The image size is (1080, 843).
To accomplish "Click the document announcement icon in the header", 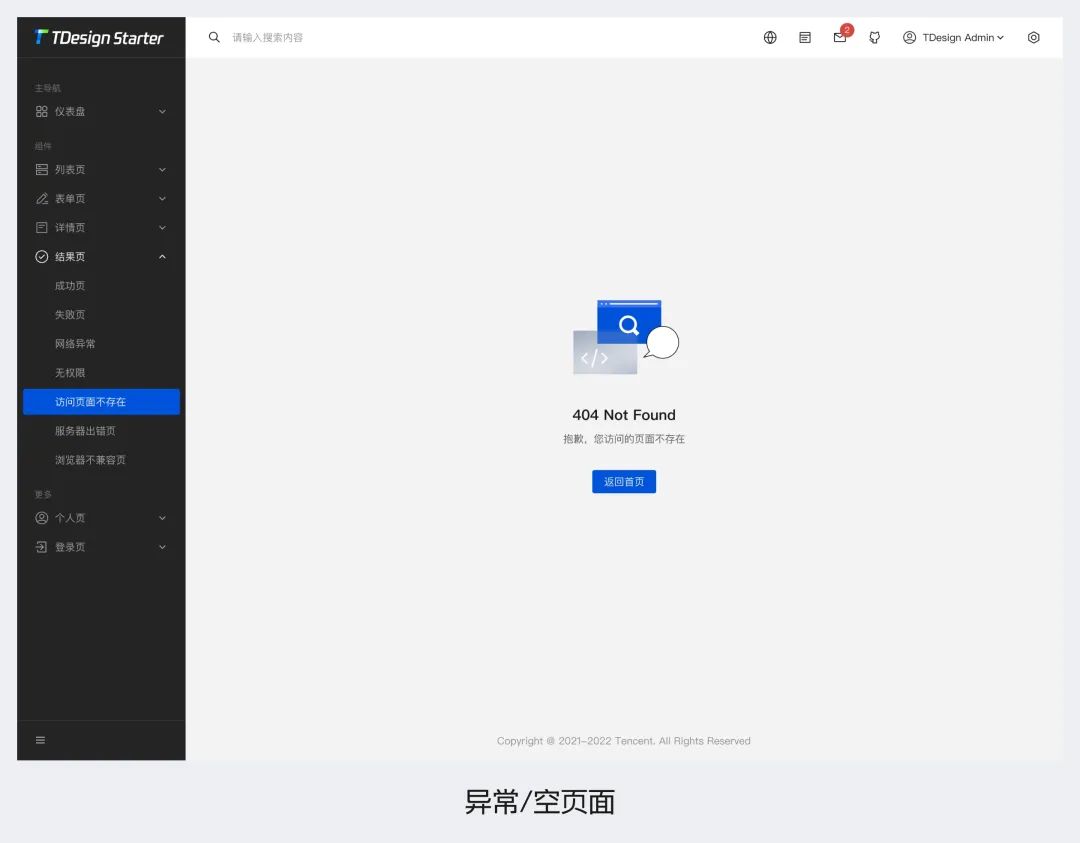I will pos(805,37).
